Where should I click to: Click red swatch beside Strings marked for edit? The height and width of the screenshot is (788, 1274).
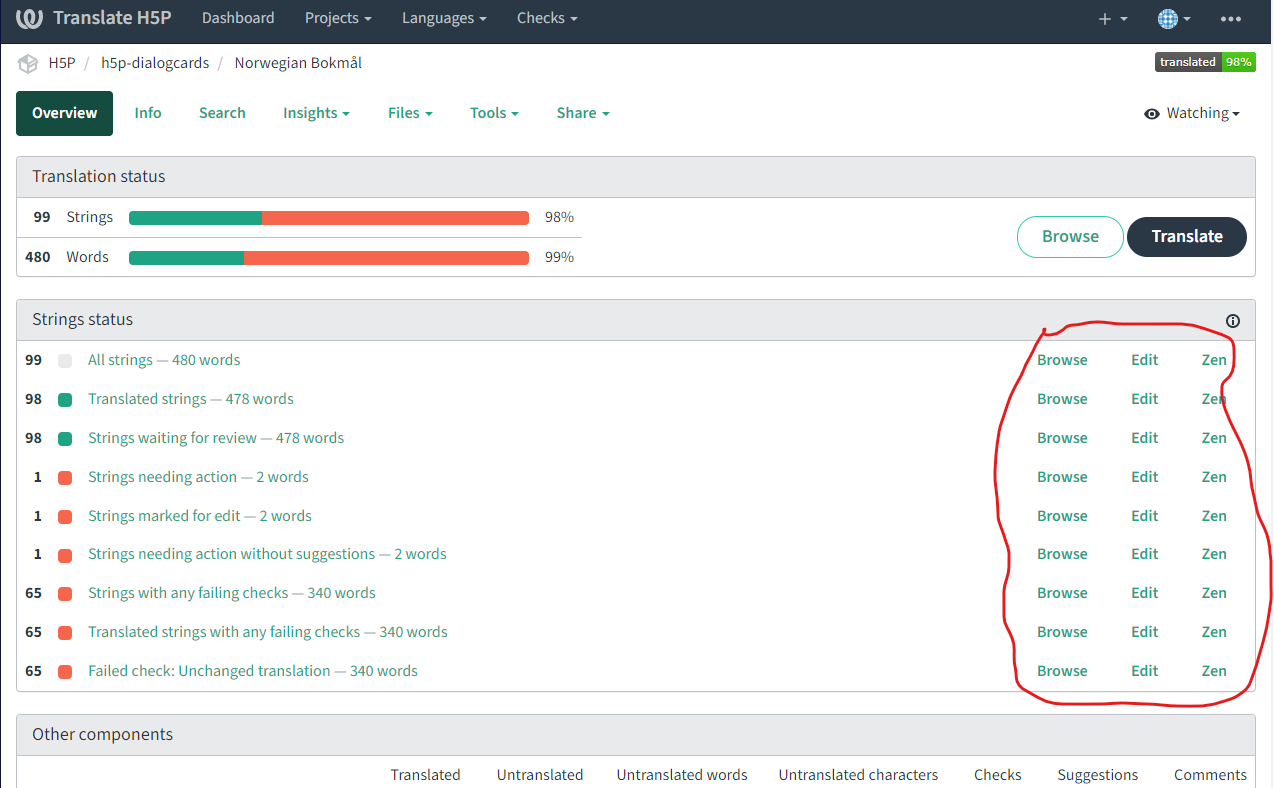tap(65, 517)
